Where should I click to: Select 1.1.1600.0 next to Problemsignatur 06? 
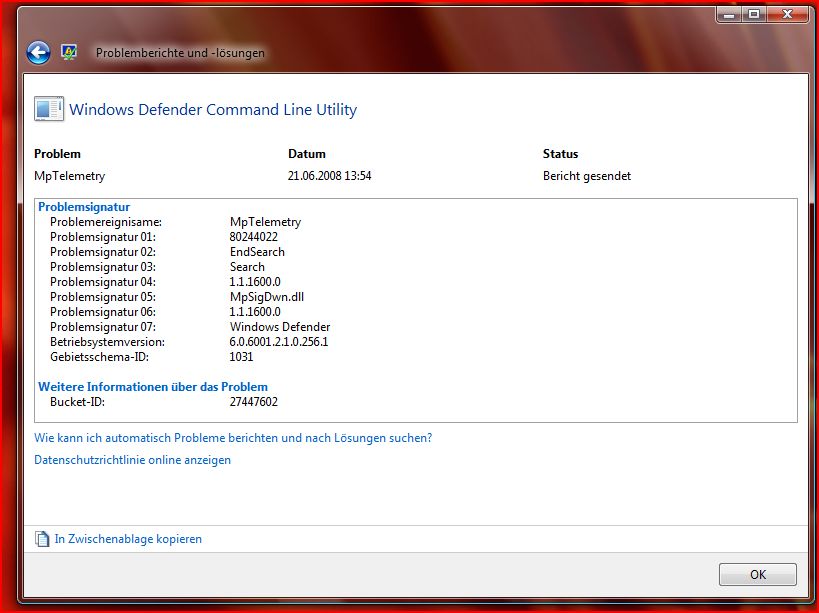click(255, 312)
